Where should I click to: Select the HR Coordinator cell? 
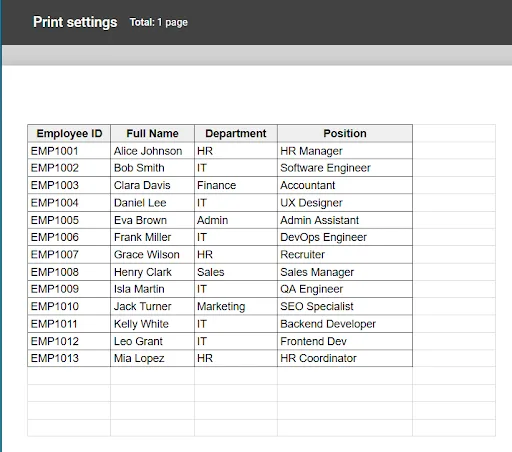pos(345,358)
